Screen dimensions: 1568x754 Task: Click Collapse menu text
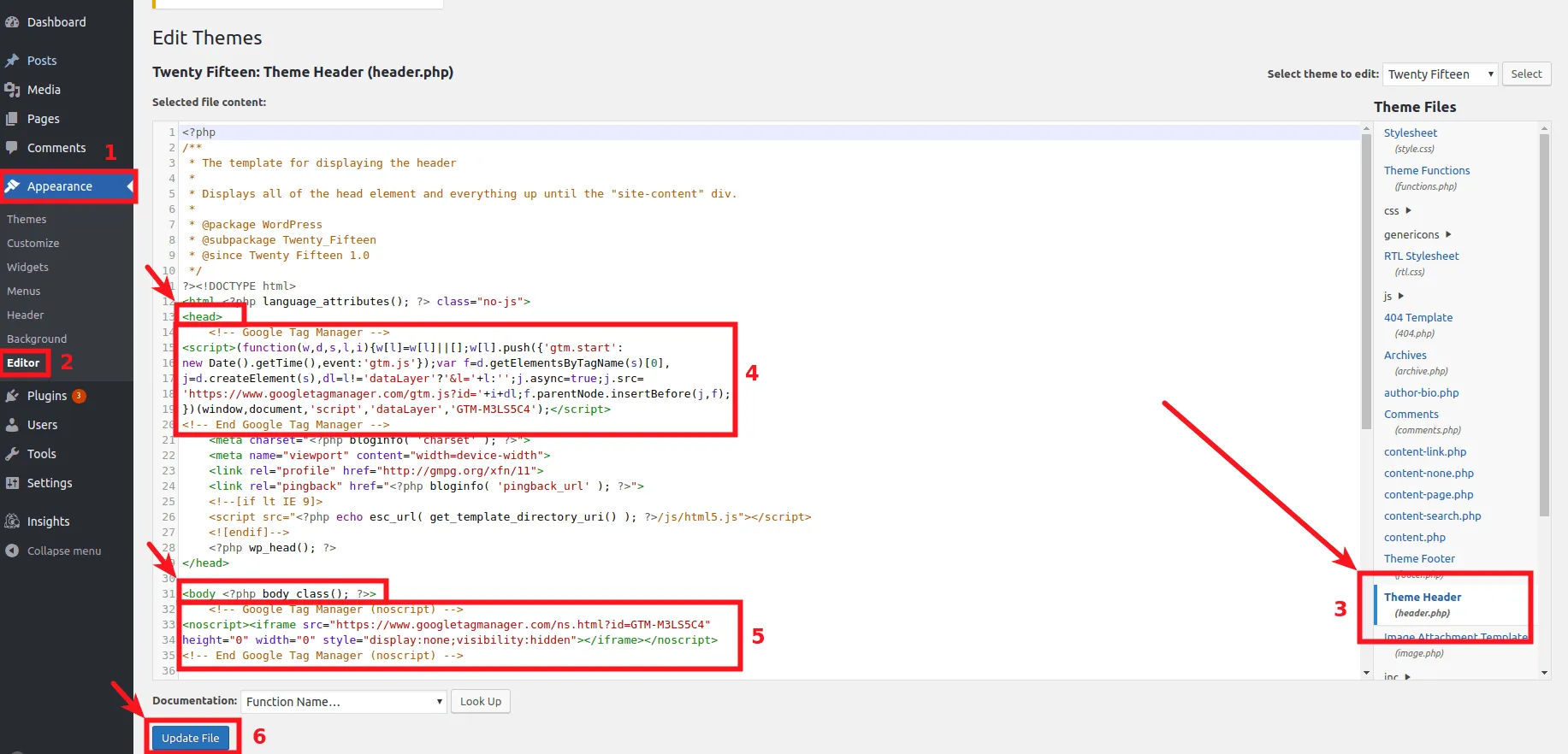pos(64,551)
